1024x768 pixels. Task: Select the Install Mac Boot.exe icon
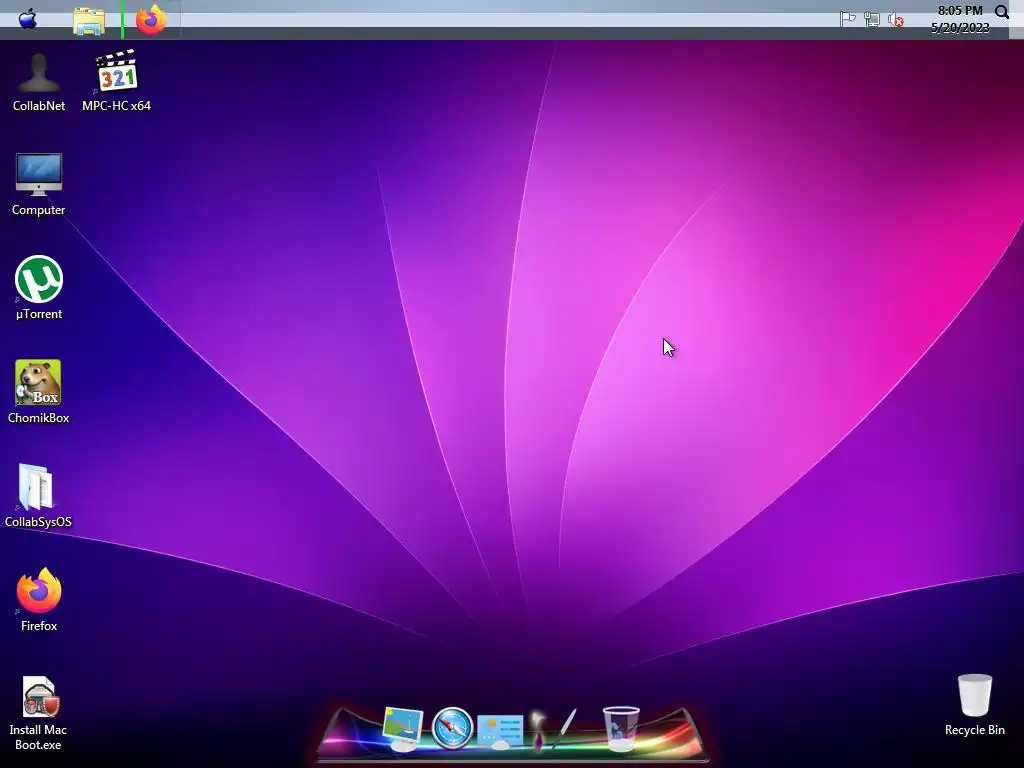click(x=38, y=713)
